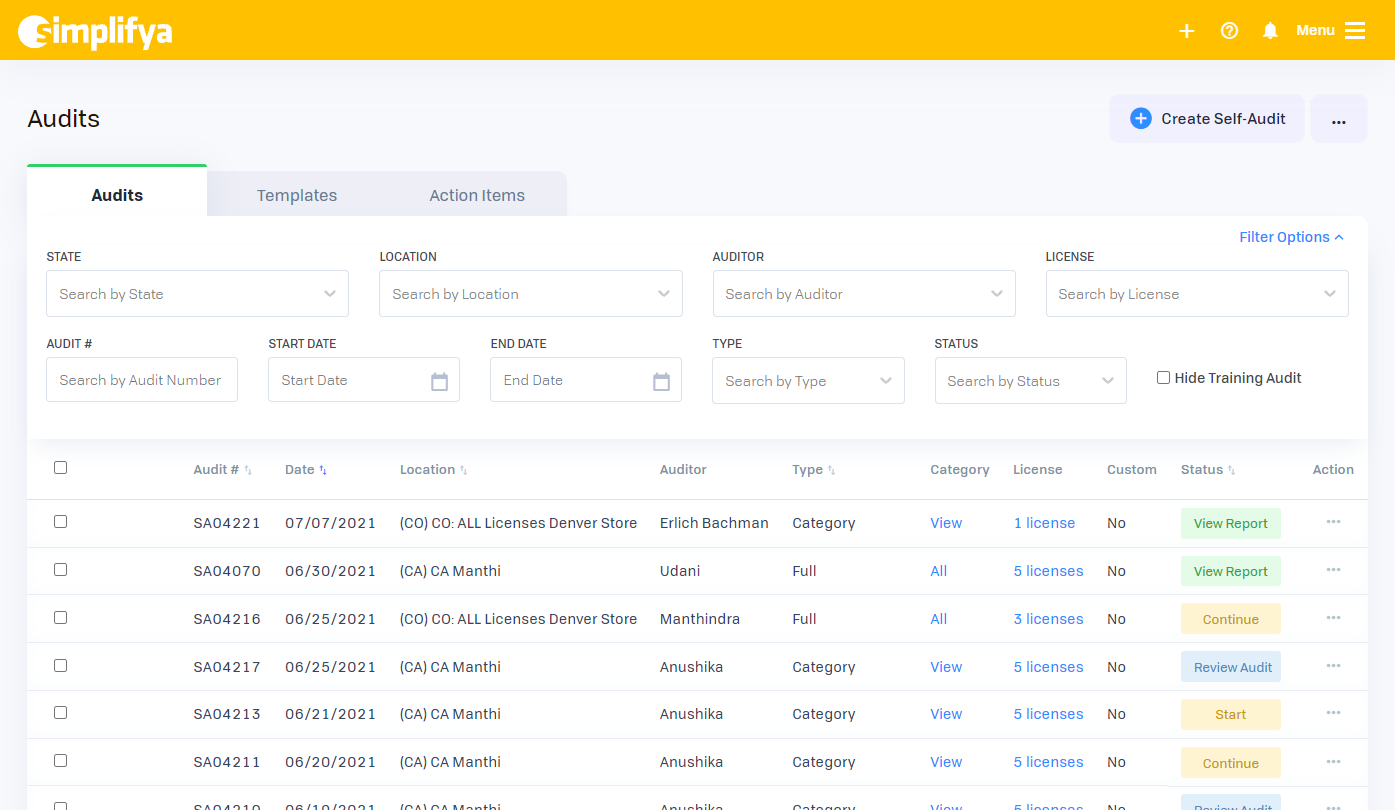Open the 3 licenses link for SA04216
Screen dimensions: 1395x810
(1048, 619)
